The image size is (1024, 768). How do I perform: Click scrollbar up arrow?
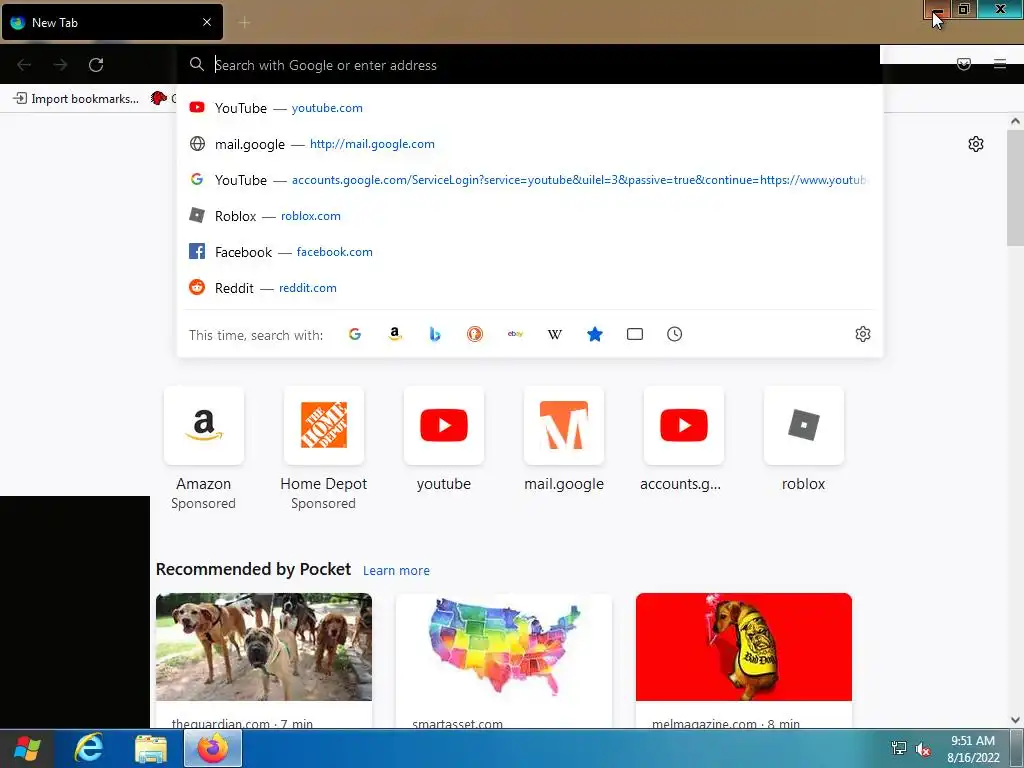click(x=1016, y=121)
